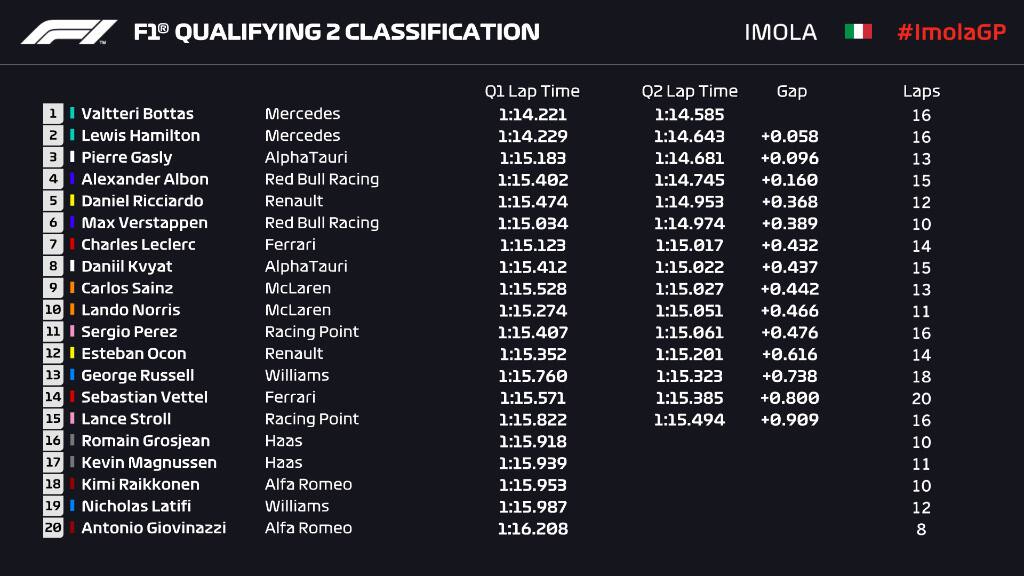
Task: Click Williams color bar beside Nicholas Latifi
Action: (x=72, y=506)
